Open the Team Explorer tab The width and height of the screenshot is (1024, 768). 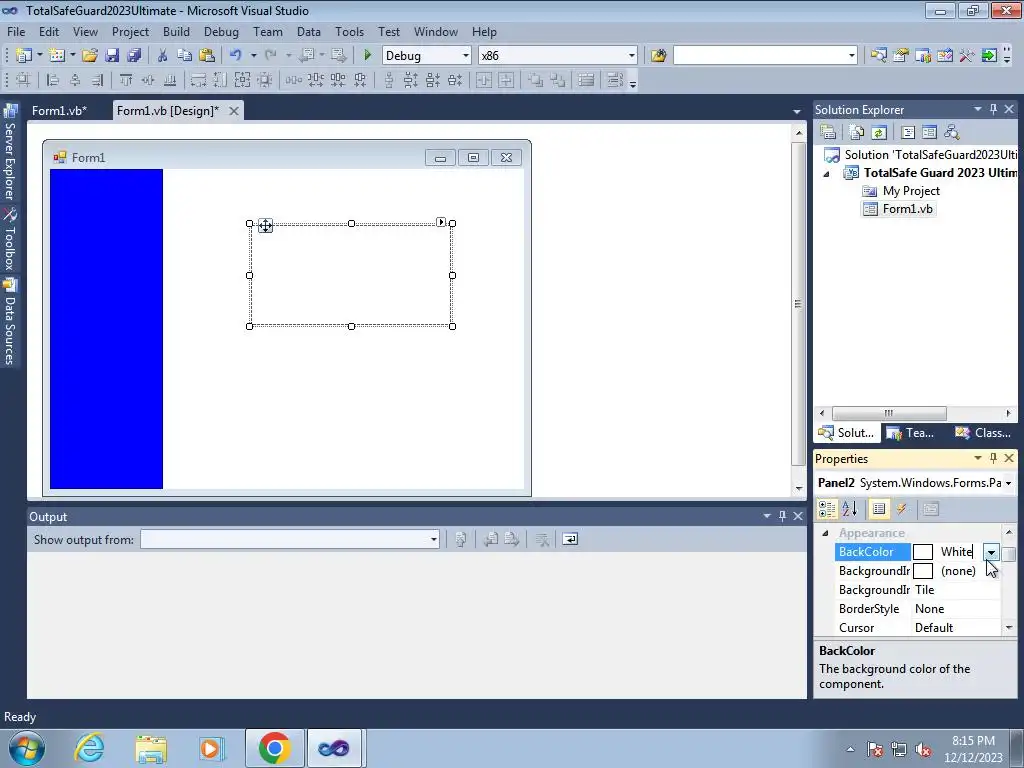(910, 432)
